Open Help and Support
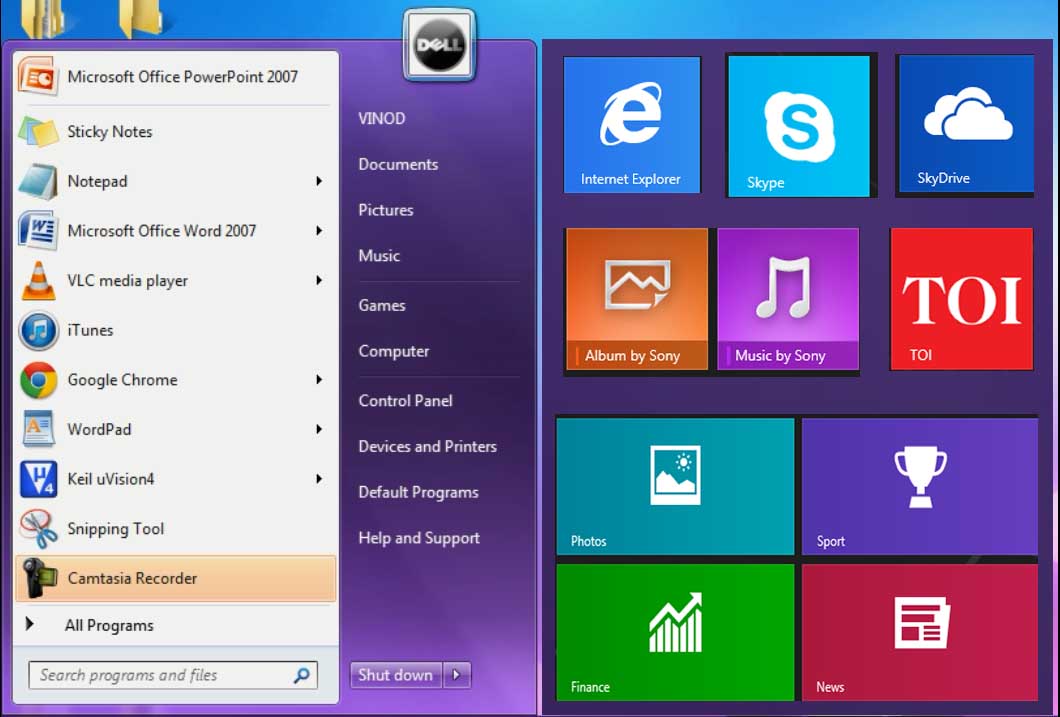 pos(418,538)
